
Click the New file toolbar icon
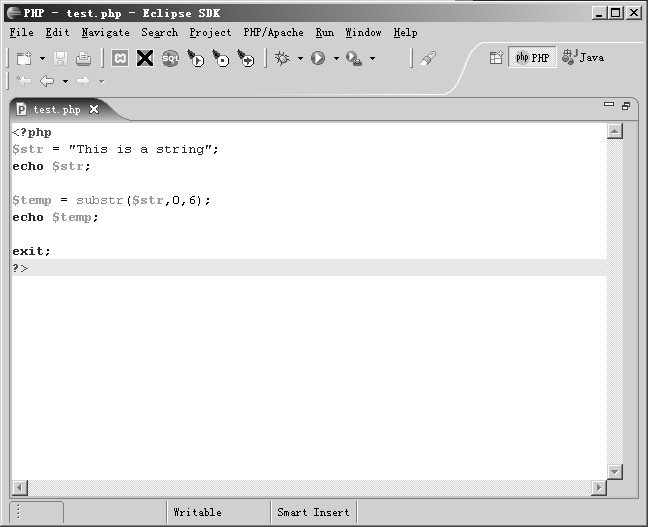(24, 58)
